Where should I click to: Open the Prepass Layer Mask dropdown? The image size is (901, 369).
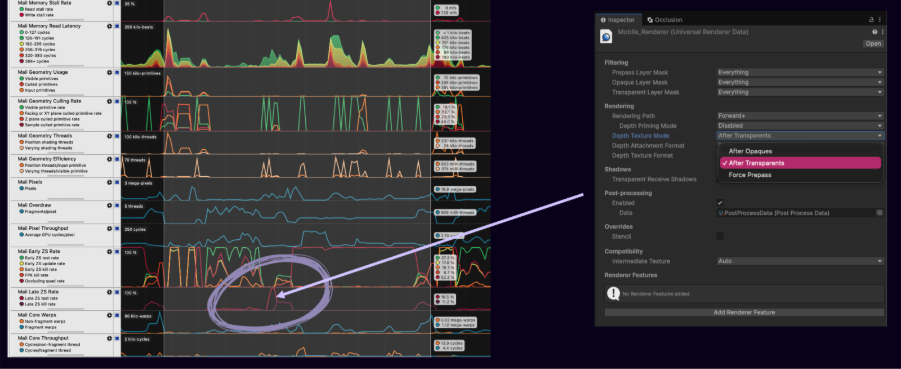pos(800,72)
